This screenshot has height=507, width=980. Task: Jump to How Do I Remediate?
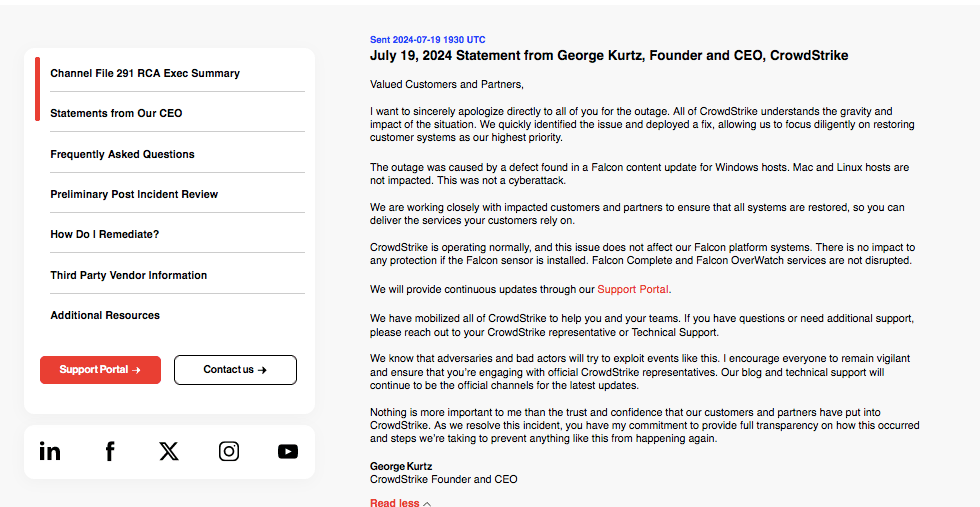105,234
